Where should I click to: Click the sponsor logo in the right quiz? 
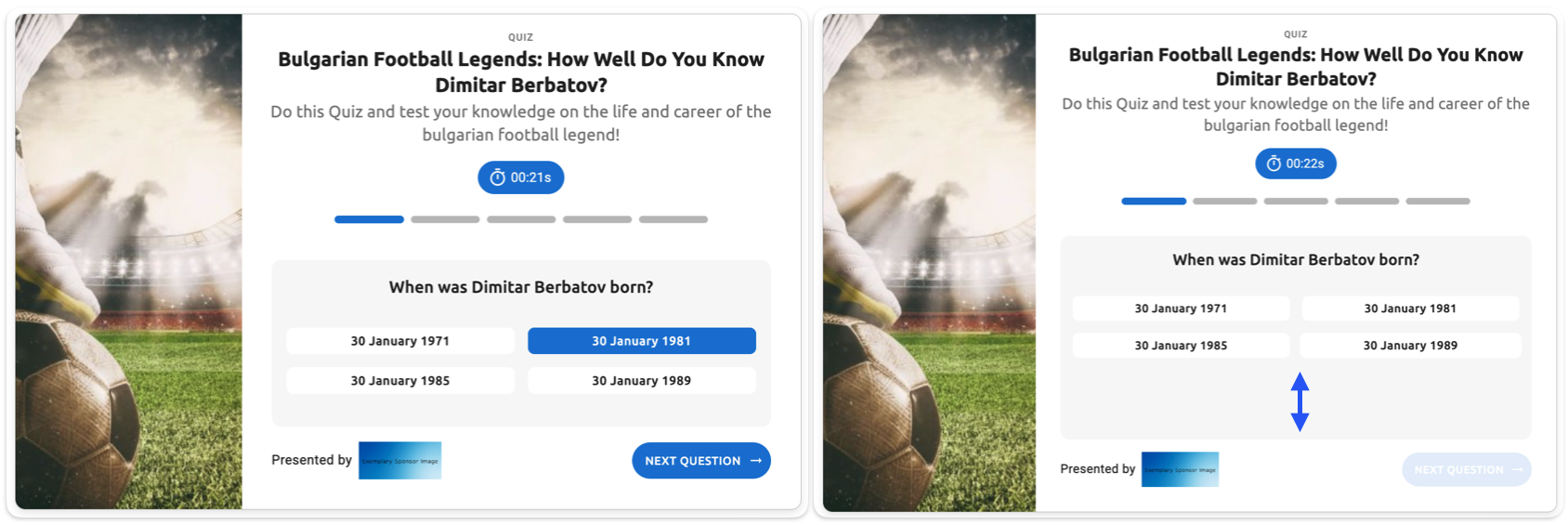coord(1180,469)
